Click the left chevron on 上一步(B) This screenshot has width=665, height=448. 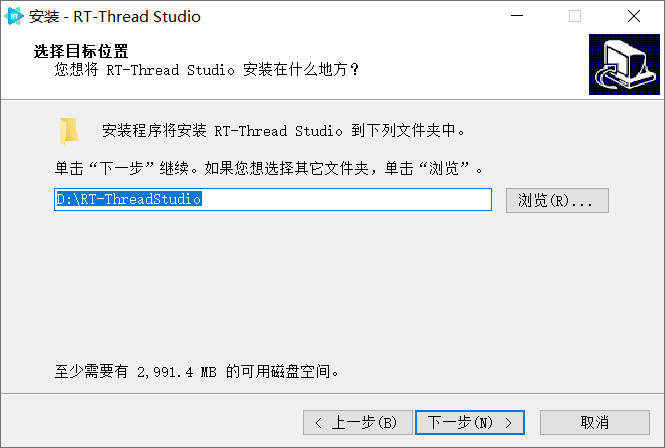pyautogui.click(x=319, y=423)
